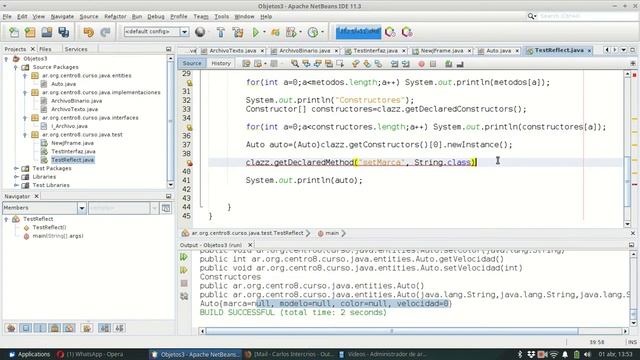Click the Build Project hammer icon
Image resolution: width=640 pixels, height=360 pixels.
tap(220, 32)
